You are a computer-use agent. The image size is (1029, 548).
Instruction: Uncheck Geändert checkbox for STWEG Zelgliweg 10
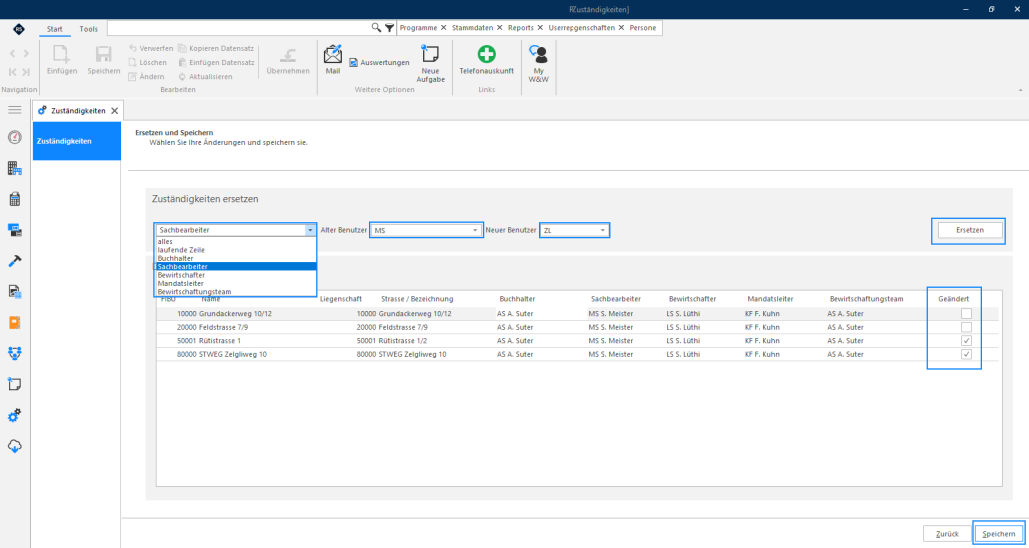pyautogui.click(x=966, y=354)
